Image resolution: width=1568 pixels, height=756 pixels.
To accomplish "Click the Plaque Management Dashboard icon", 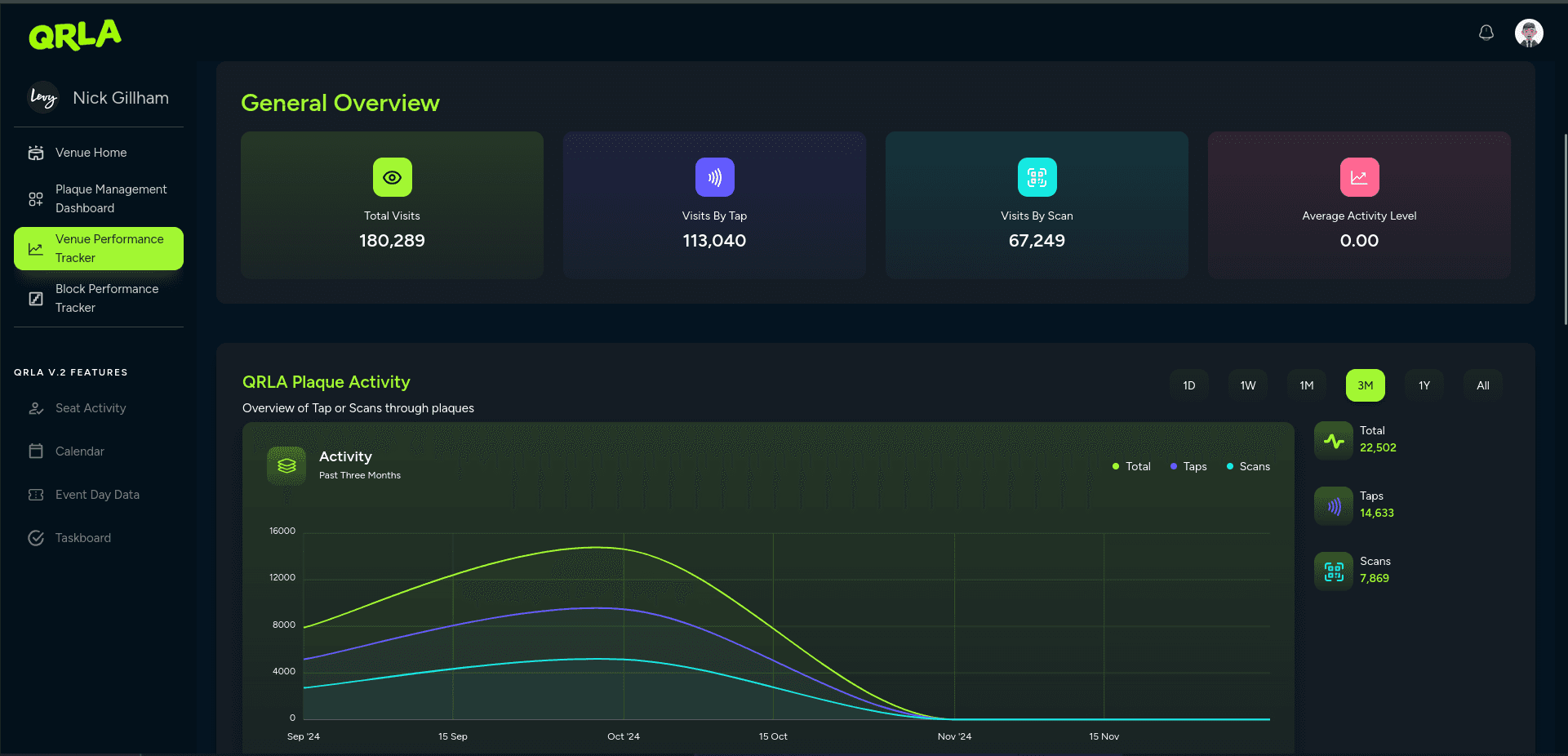I will pos(36,198).
